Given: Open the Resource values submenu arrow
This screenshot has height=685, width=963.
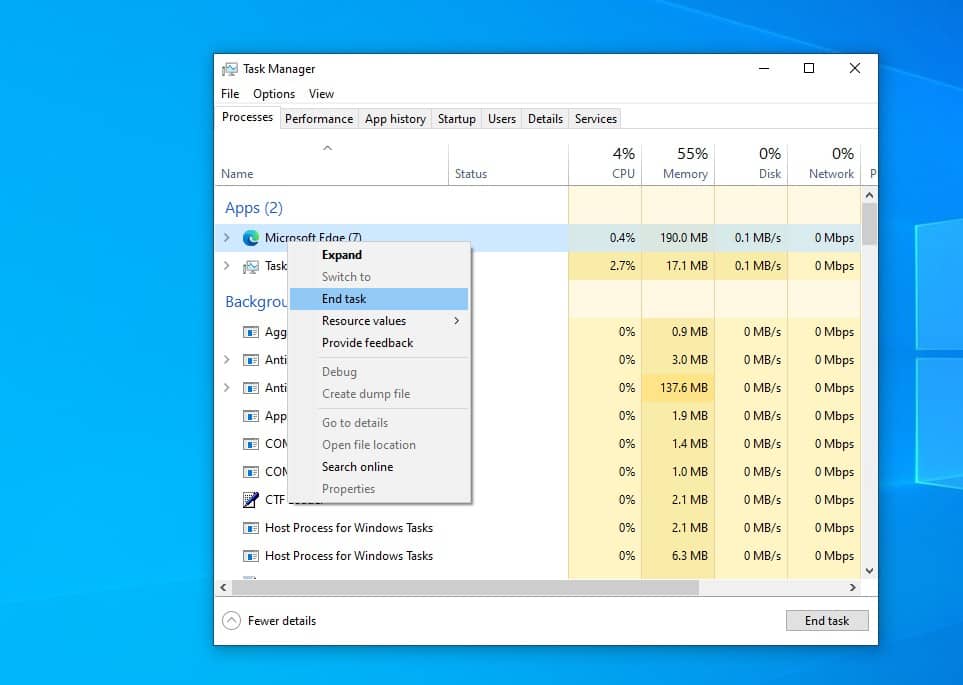Looking at the screenshot, I should click(x=456, y=321).
